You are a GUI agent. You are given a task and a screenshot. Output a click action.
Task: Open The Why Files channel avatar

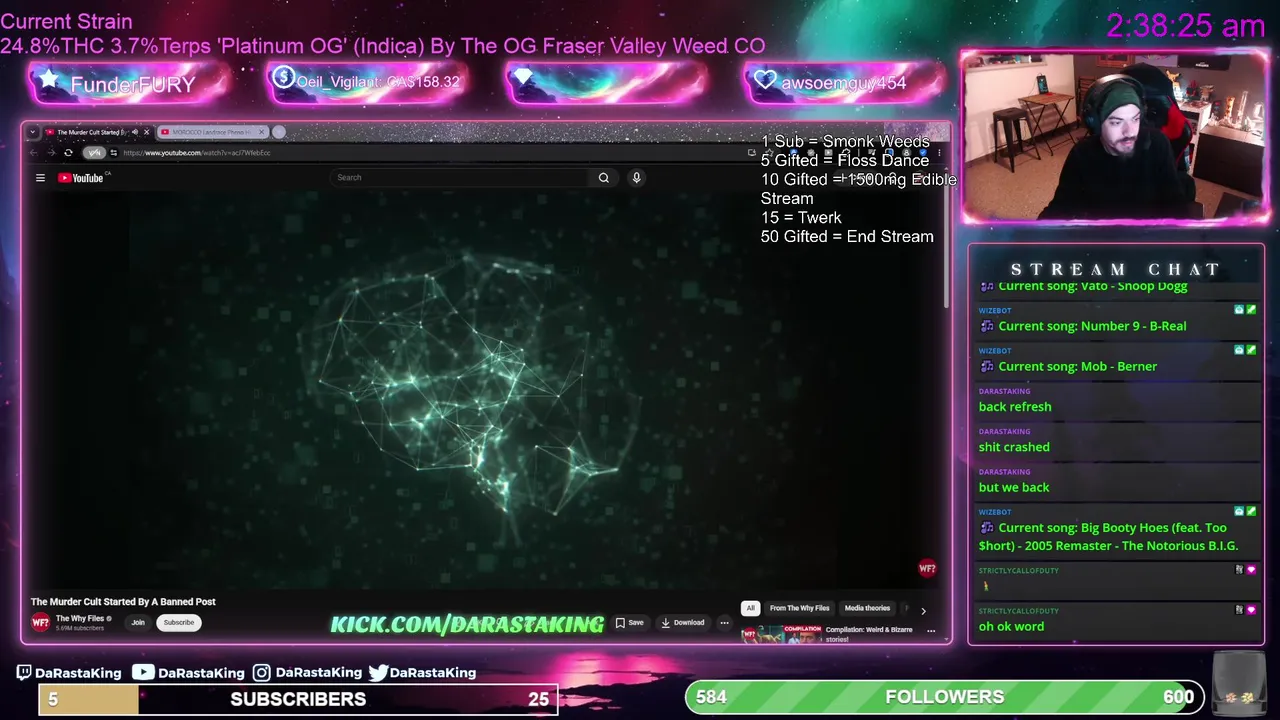40,622
